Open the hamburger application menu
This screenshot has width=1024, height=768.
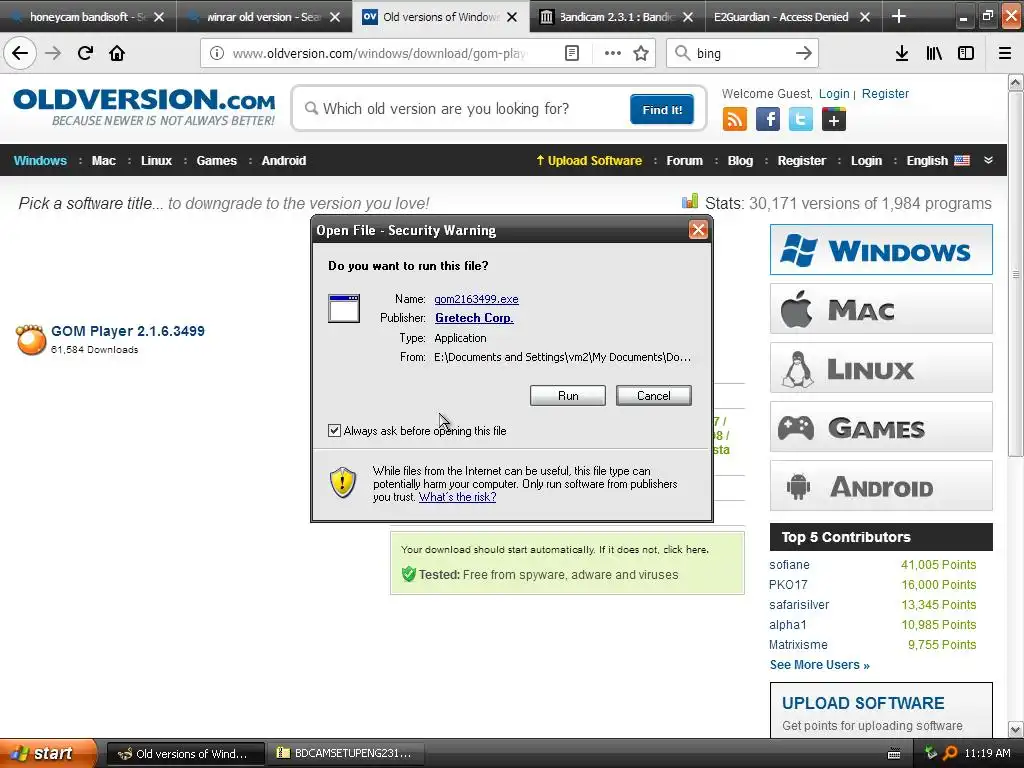click(1005, 53)
